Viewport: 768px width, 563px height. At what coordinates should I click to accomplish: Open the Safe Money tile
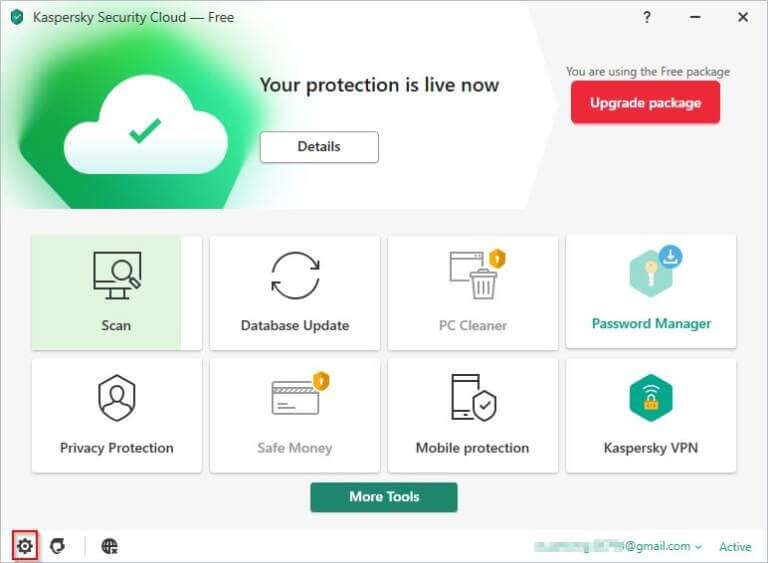(295, 416)
